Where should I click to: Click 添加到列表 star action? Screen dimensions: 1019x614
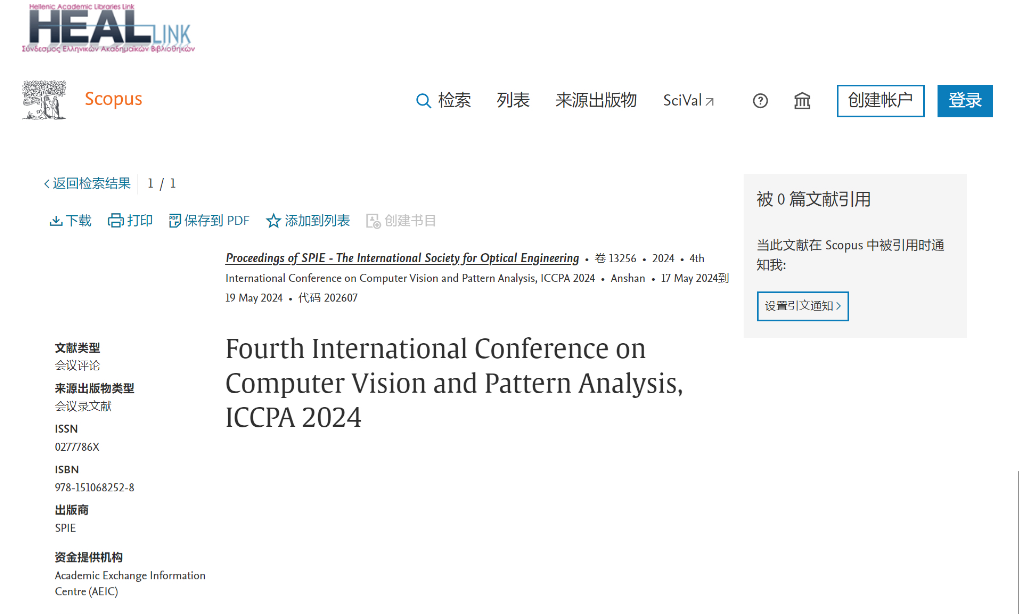pos(308,221)
